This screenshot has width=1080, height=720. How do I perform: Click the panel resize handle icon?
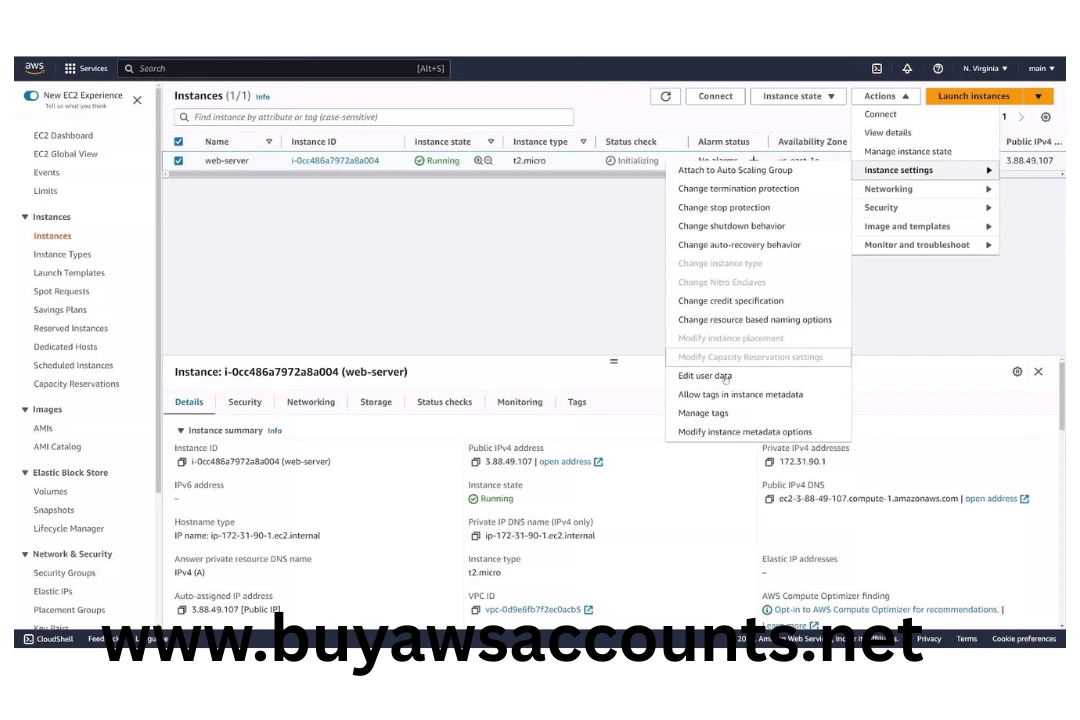pyautogui.click(x=614, y=361)
